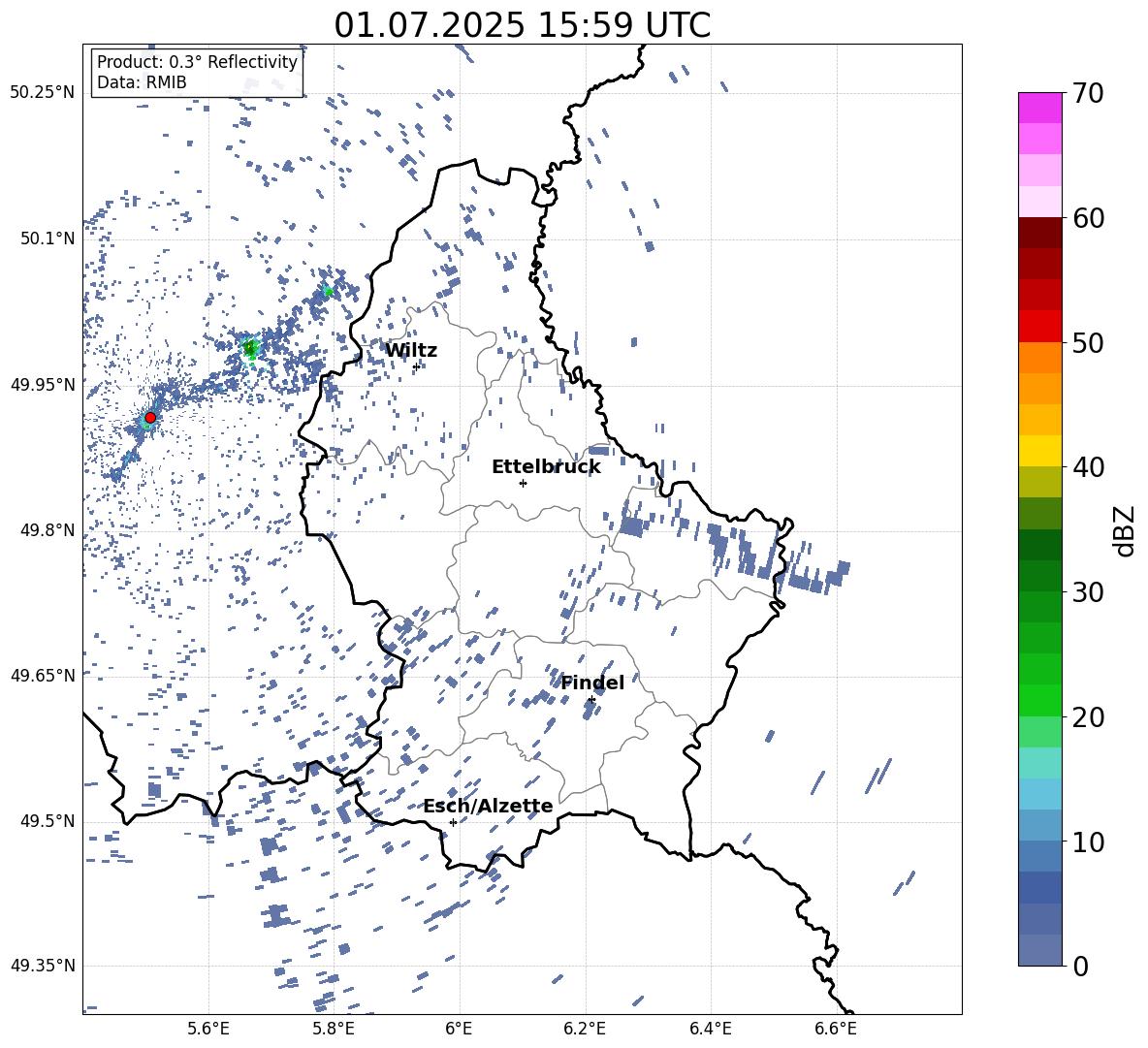Click the bright green 20 dBZ colorbar segment

1039,700
